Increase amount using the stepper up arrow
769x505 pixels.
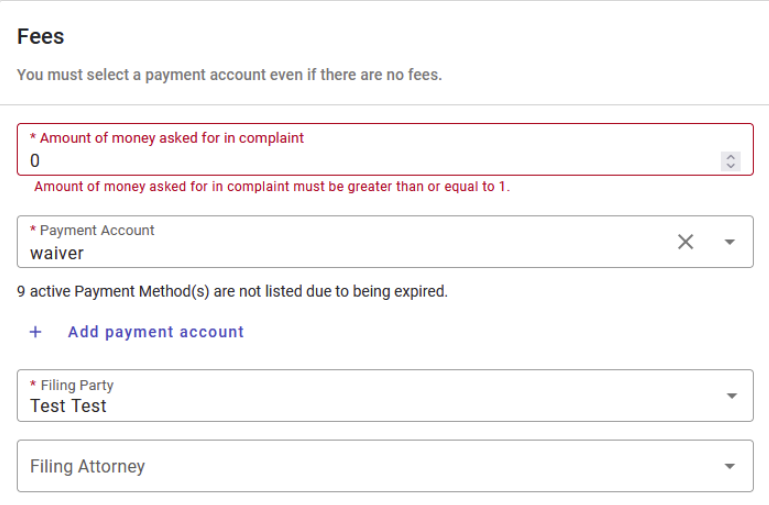pyautogui.click(x=731, y=156)
